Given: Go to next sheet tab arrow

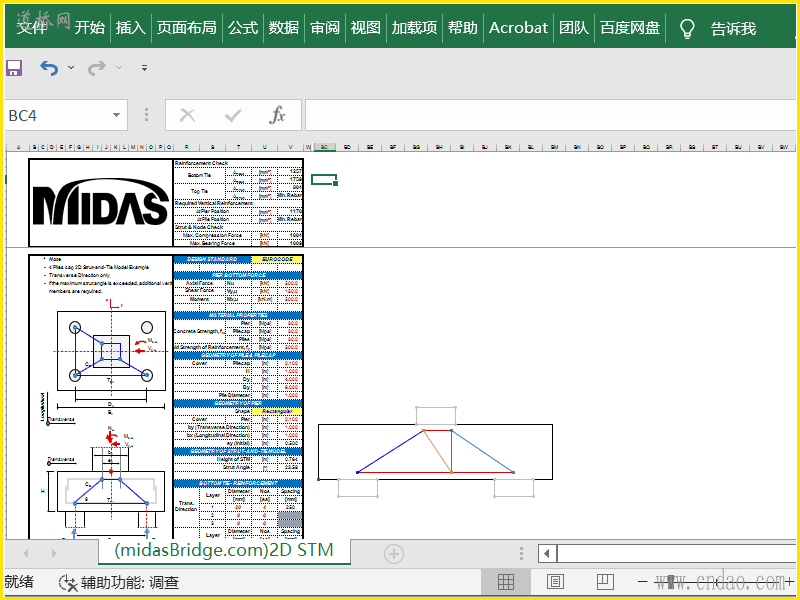Looking at the screenshot, I should point(54,554).
